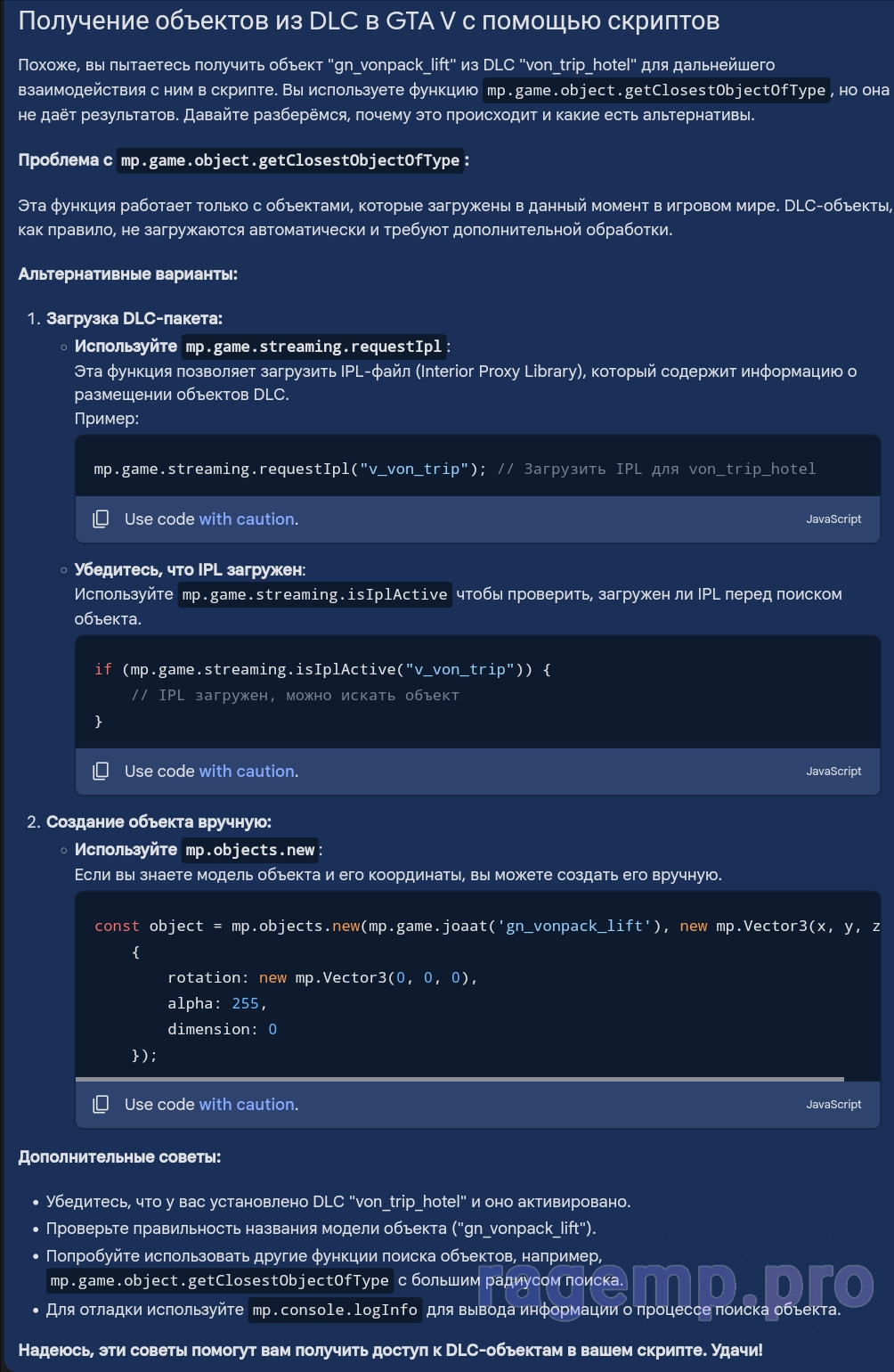894x1372 pixels.
Task: Open 'with caution' link under objects.new code
Action: click(248, 1104)
